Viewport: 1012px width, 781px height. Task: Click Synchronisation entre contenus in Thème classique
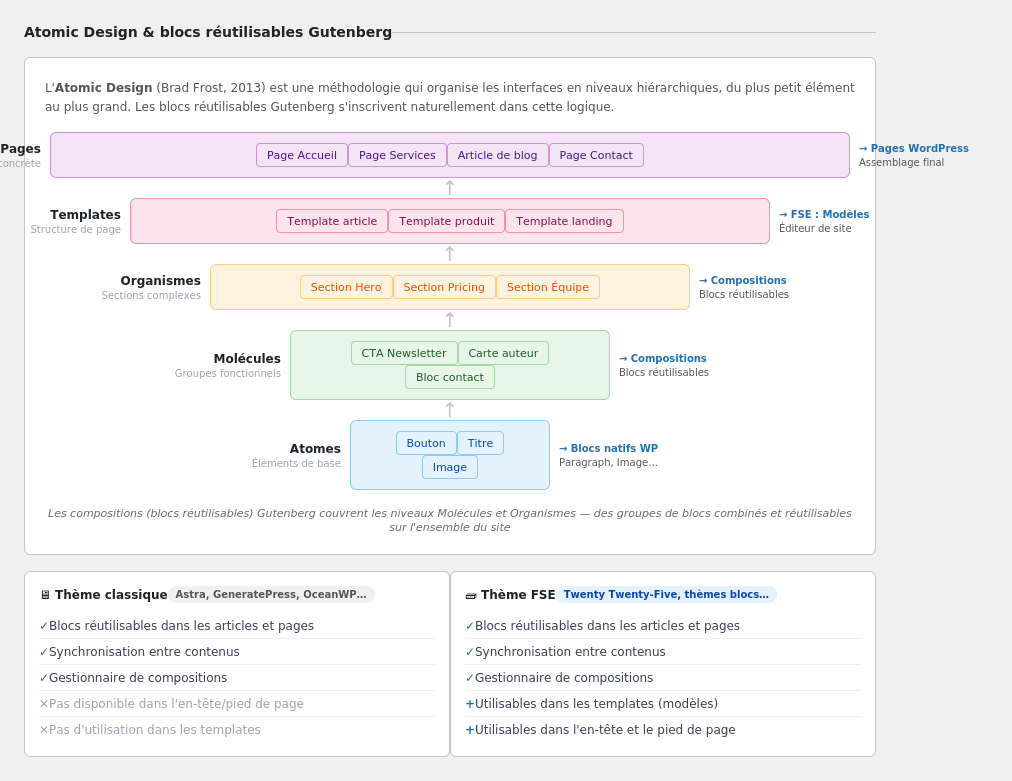(144, 652)
